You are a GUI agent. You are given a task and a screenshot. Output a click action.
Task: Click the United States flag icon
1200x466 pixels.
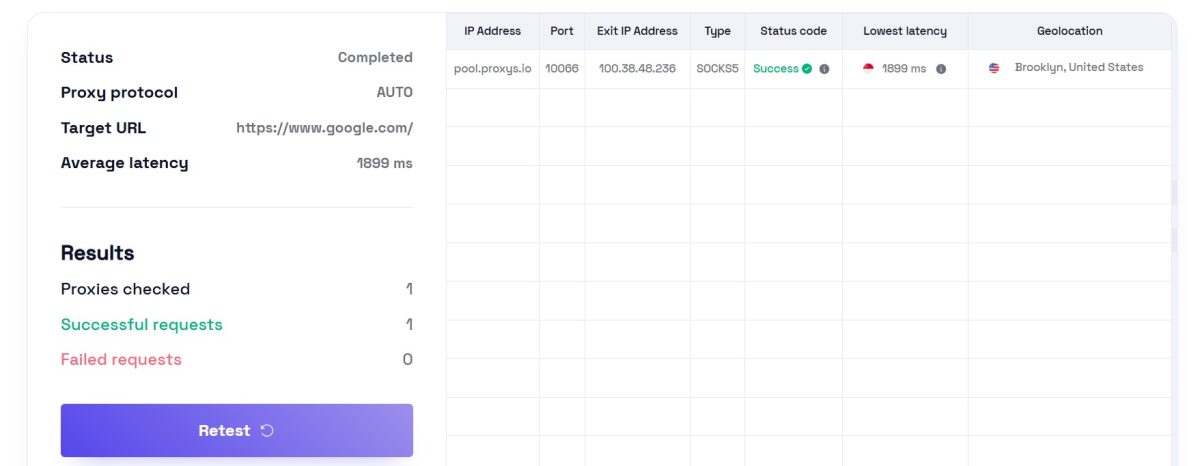[994, 68]
